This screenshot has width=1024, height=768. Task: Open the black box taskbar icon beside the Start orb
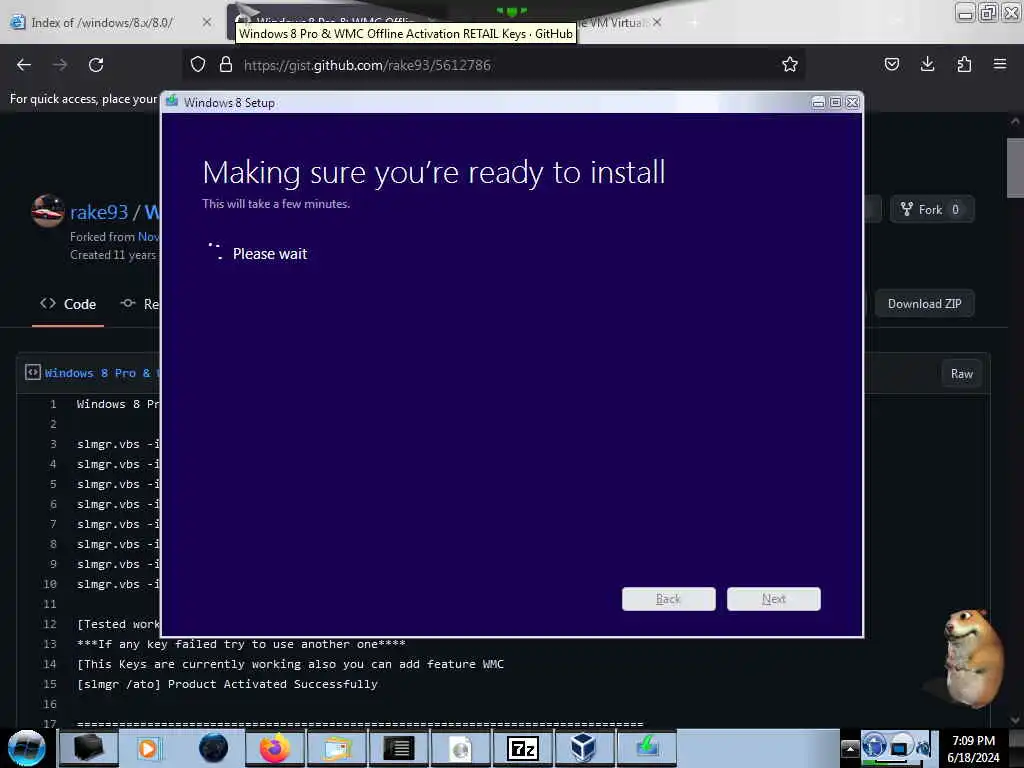click(89, 748)
